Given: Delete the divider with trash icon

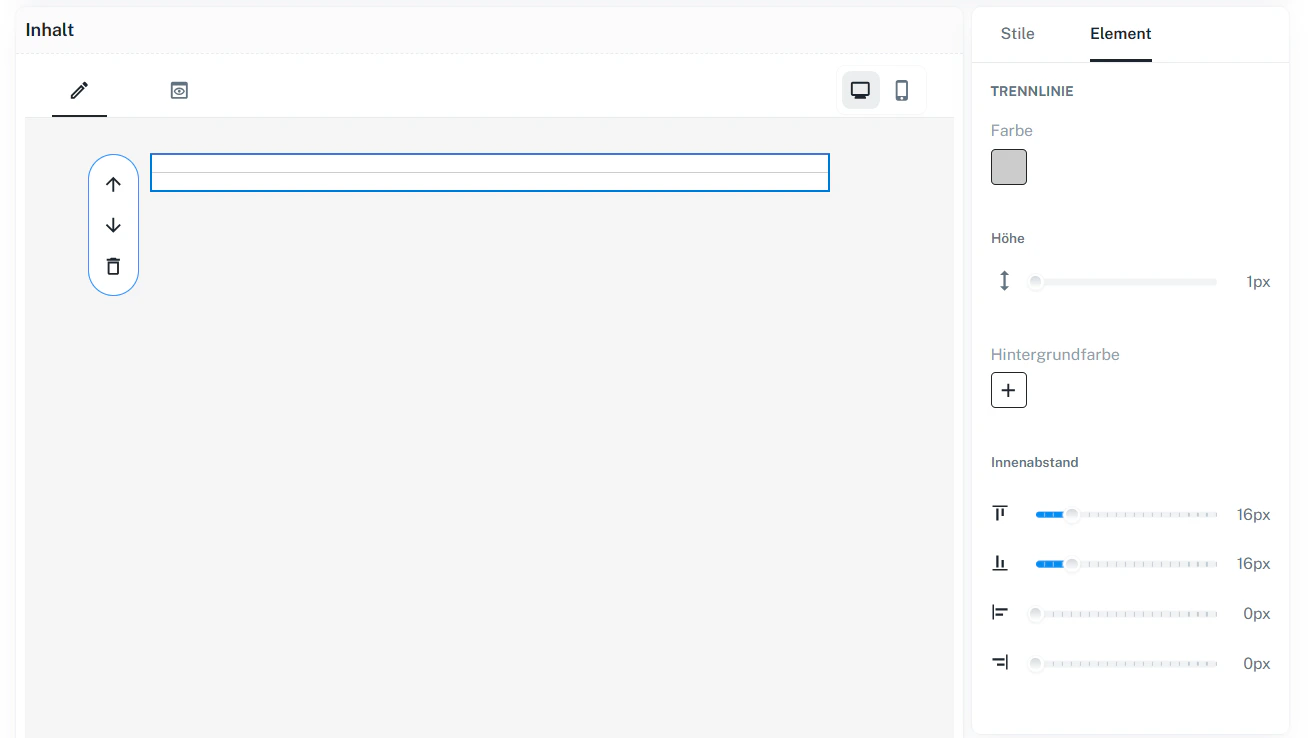Looking at the screenshot, I should pos(113,266).
